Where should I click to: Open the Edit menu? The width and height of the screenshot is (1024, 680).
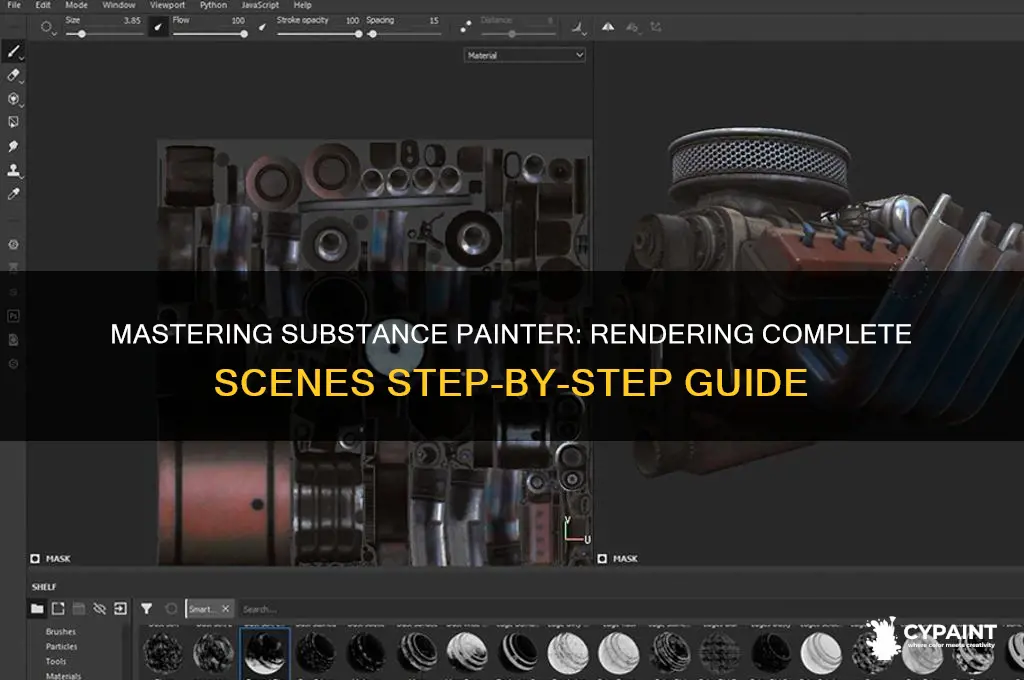[x=43, y=5]
